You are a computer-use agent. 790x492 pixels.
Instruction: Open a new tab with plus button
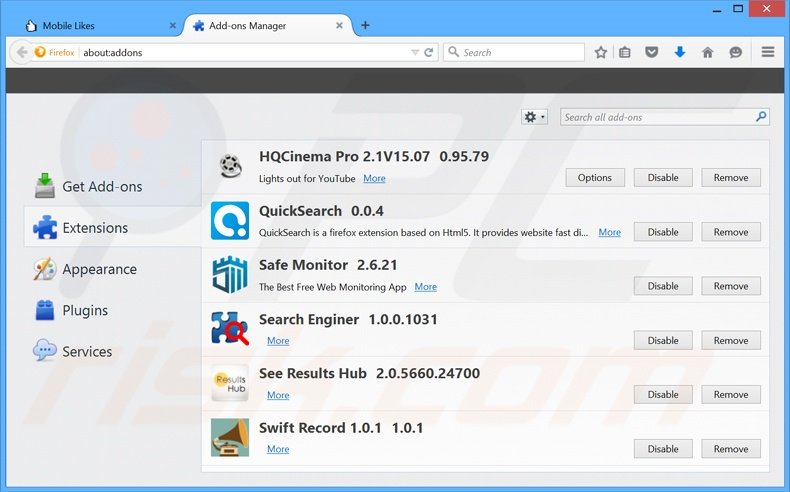pos(365,25)
